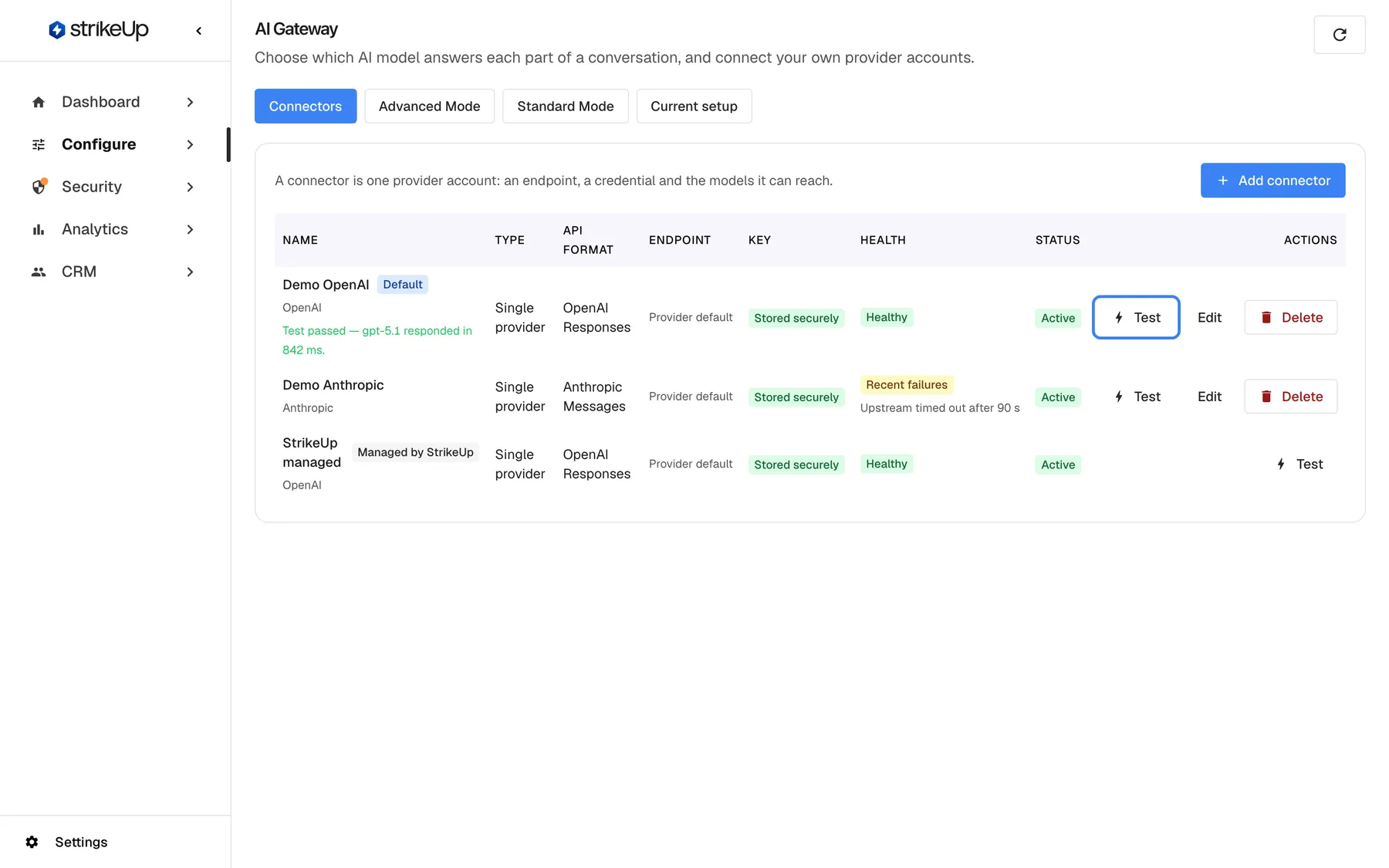The width and height of the screenshot is (1389, 868).
Task: Click the Demo OpenAI connector name
Action: click(326, 284)
